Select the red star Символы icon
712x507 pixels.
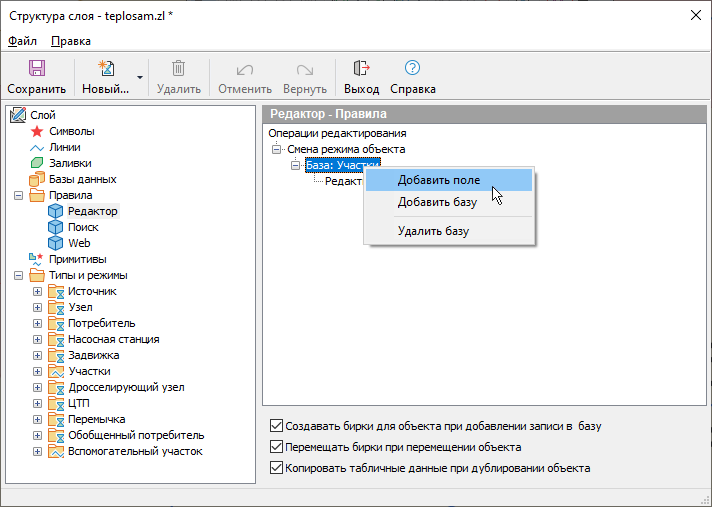pyautogui.click(x=37, y=131)
